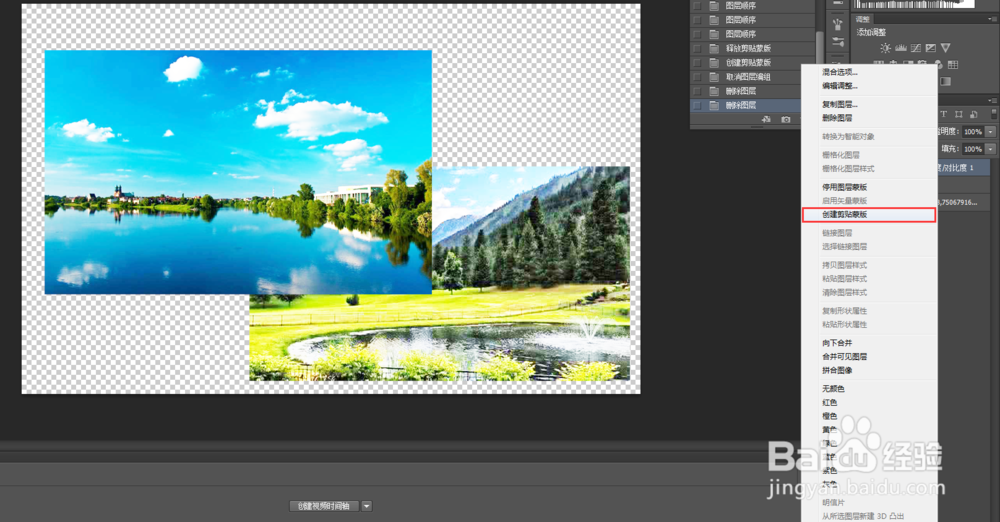The height and width of the screenshot is (522, 1000).
Task: Click the histogram graph at top
Action: [914, 4]
